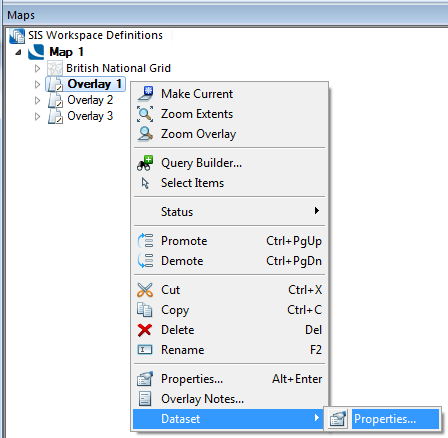448x438 pixels.
Task: Click the Make Current icon
Action: pos(145,94)
